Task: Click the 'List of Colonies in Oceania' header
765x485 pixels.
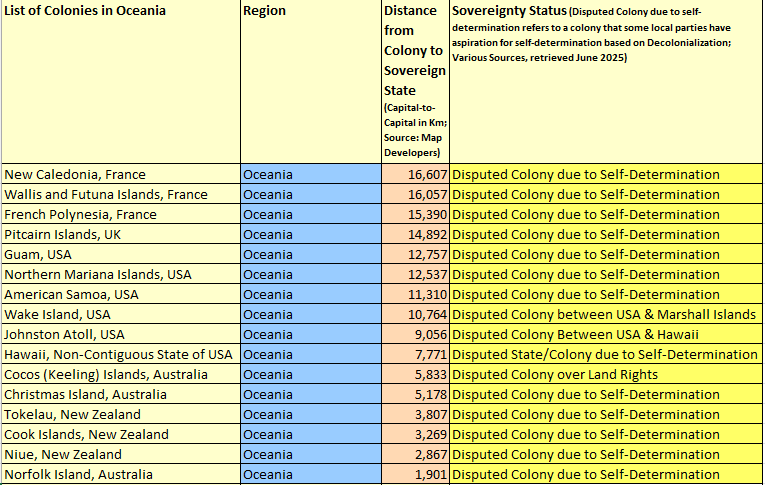Action: pos(121,81)
